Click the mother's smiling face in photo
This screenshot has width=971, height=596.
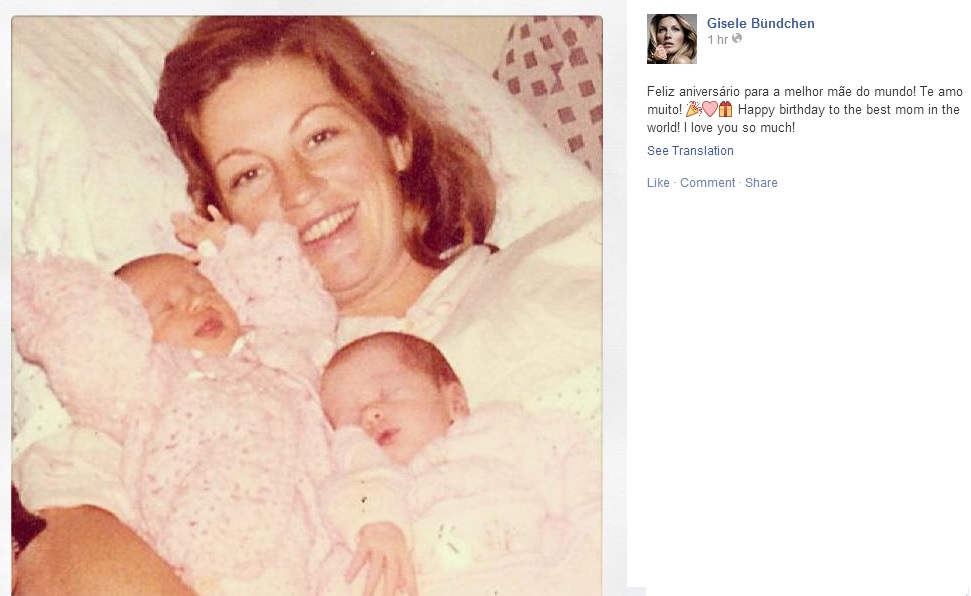pyautogui.click(x=302, y=181)
